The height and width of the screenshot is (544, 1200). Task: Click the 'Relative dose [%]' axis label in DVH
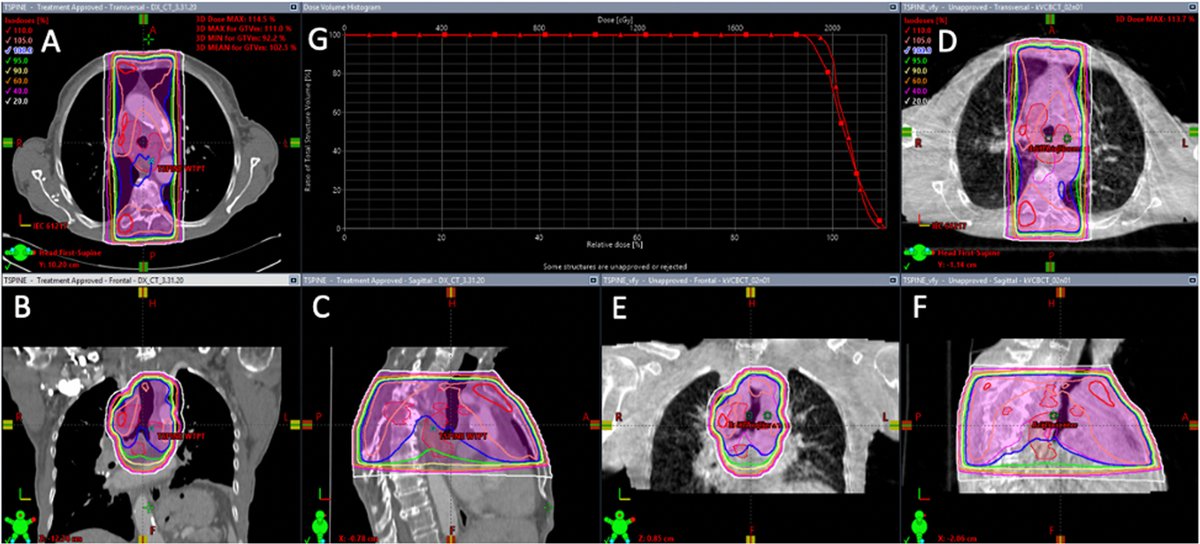[x=615, y=243]
